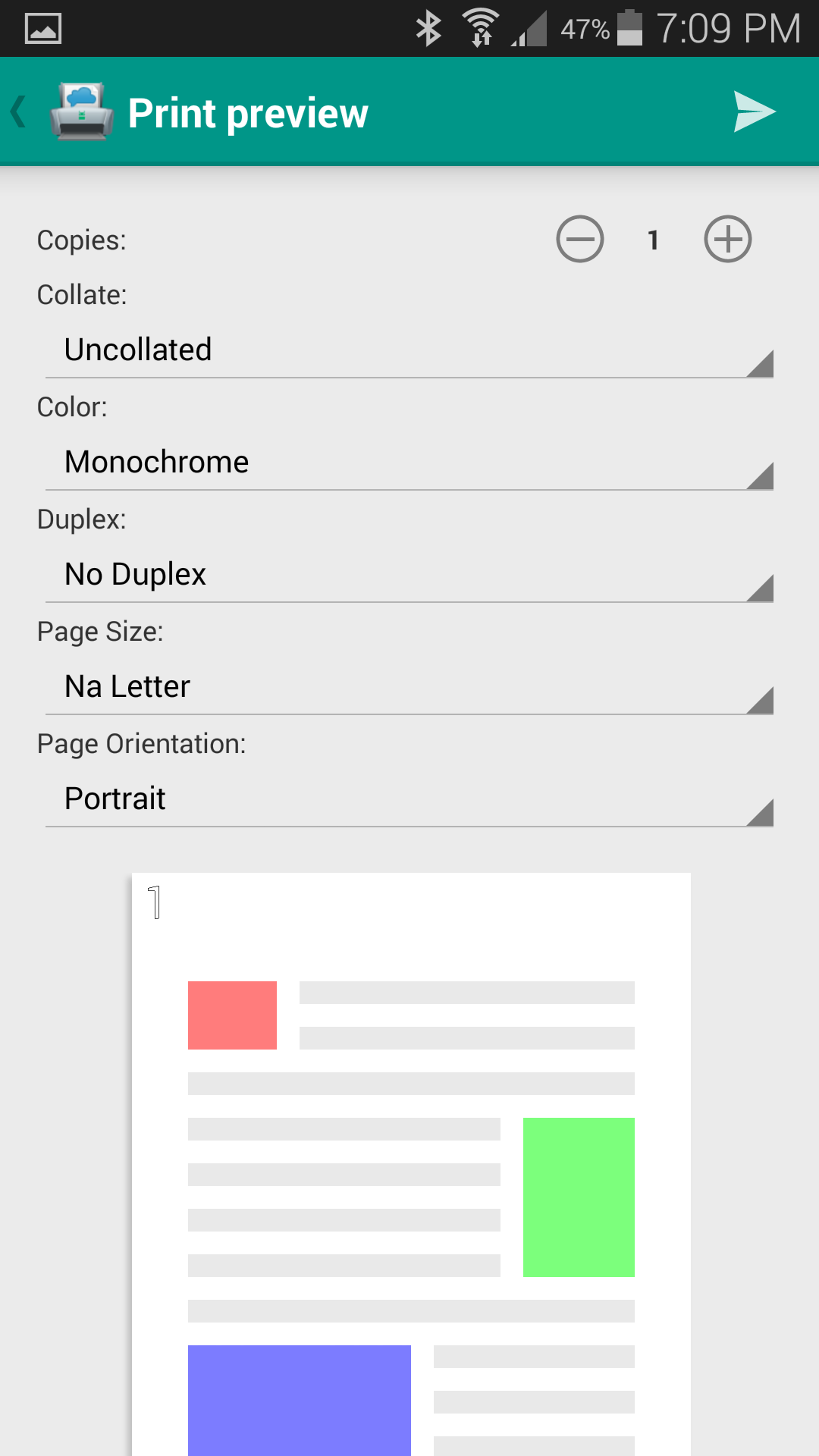
Task: Tap the cloud printer app icon
Action: 82,112
